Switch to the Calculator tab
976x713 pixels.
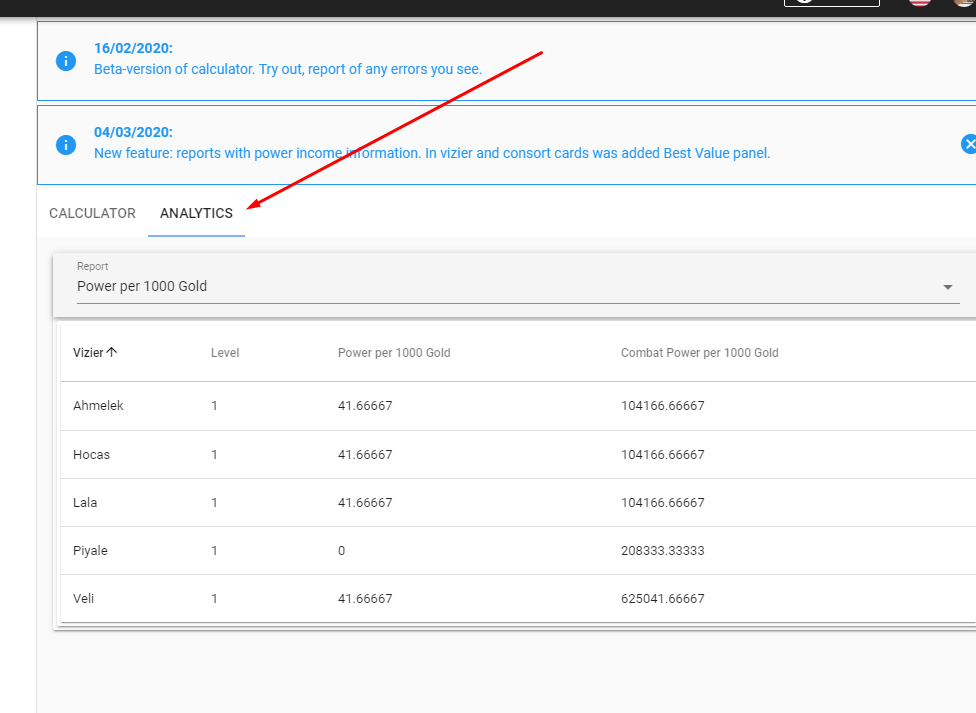[x=92, y=213]
